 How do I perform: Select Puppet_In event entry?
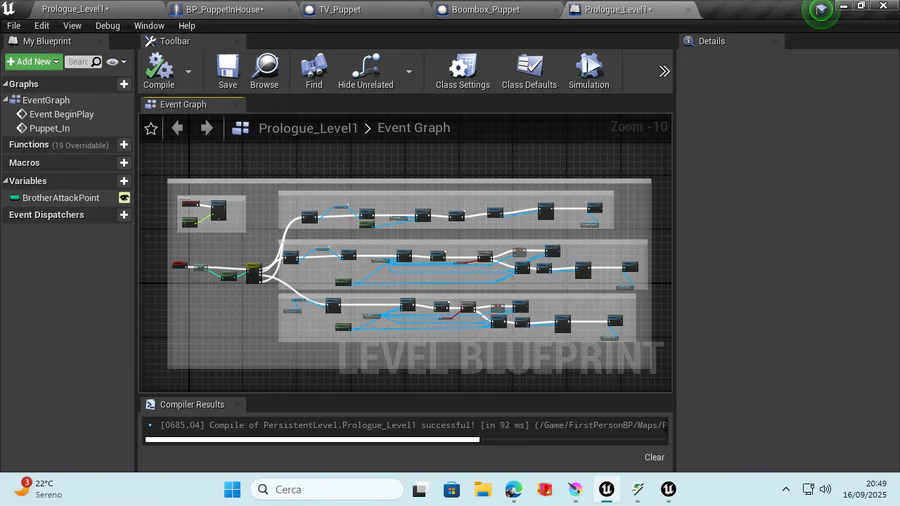pos(49,129)
